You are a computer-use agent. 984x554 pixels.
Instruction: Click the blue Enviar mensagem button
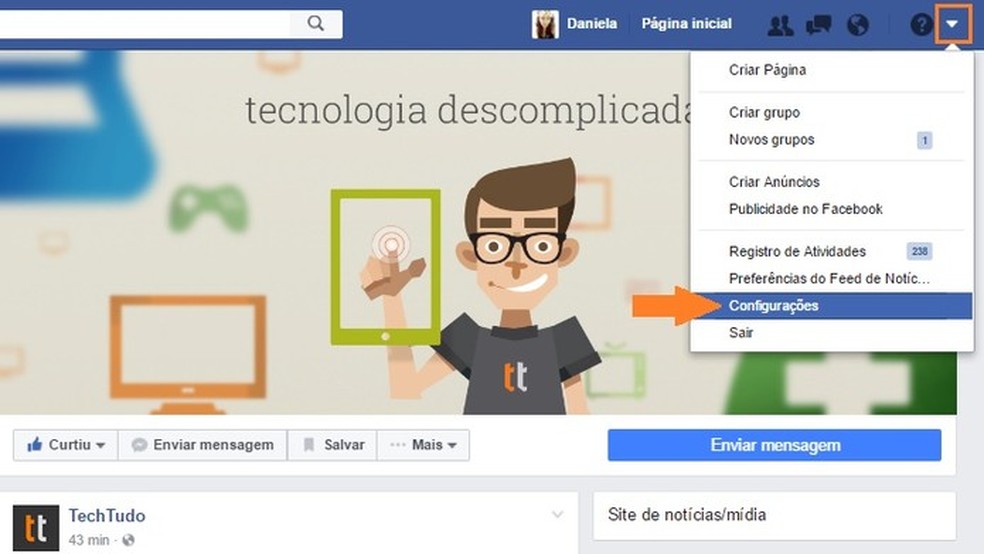click(774, 445)
